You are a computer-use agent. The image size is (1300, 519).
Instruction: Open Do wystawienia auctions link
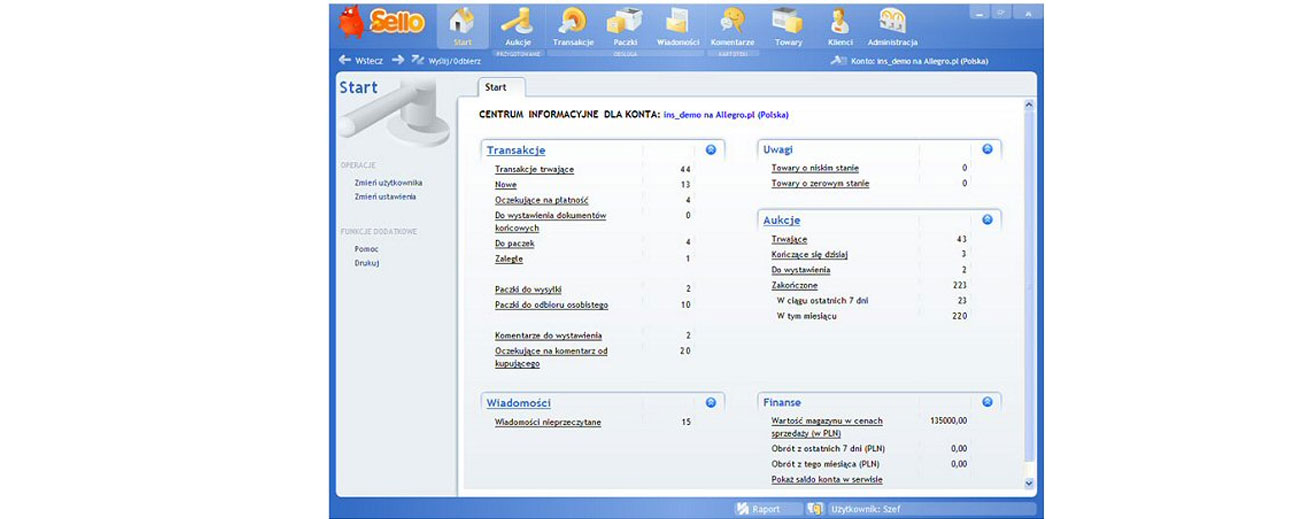tap(801, 270)
